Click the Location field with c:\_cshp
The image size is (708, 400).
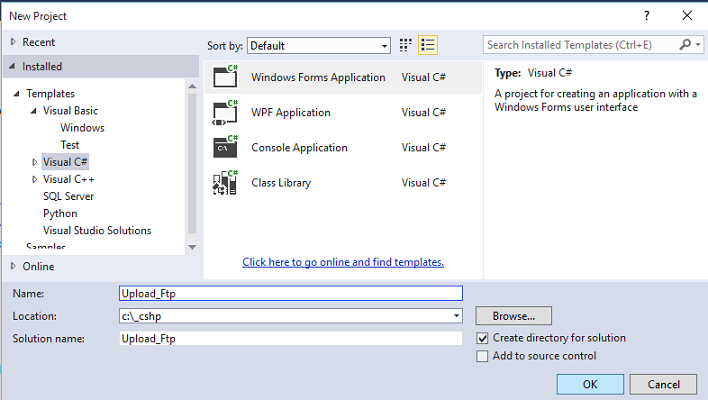291,316
